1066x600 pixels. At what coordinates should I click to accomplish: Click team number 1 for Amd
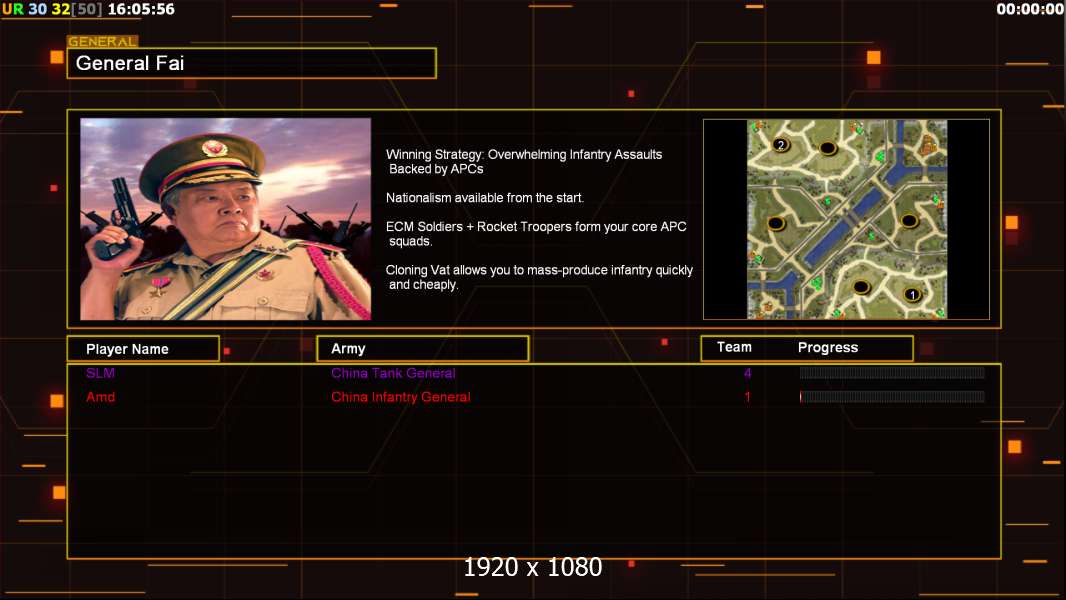(747, 397)
